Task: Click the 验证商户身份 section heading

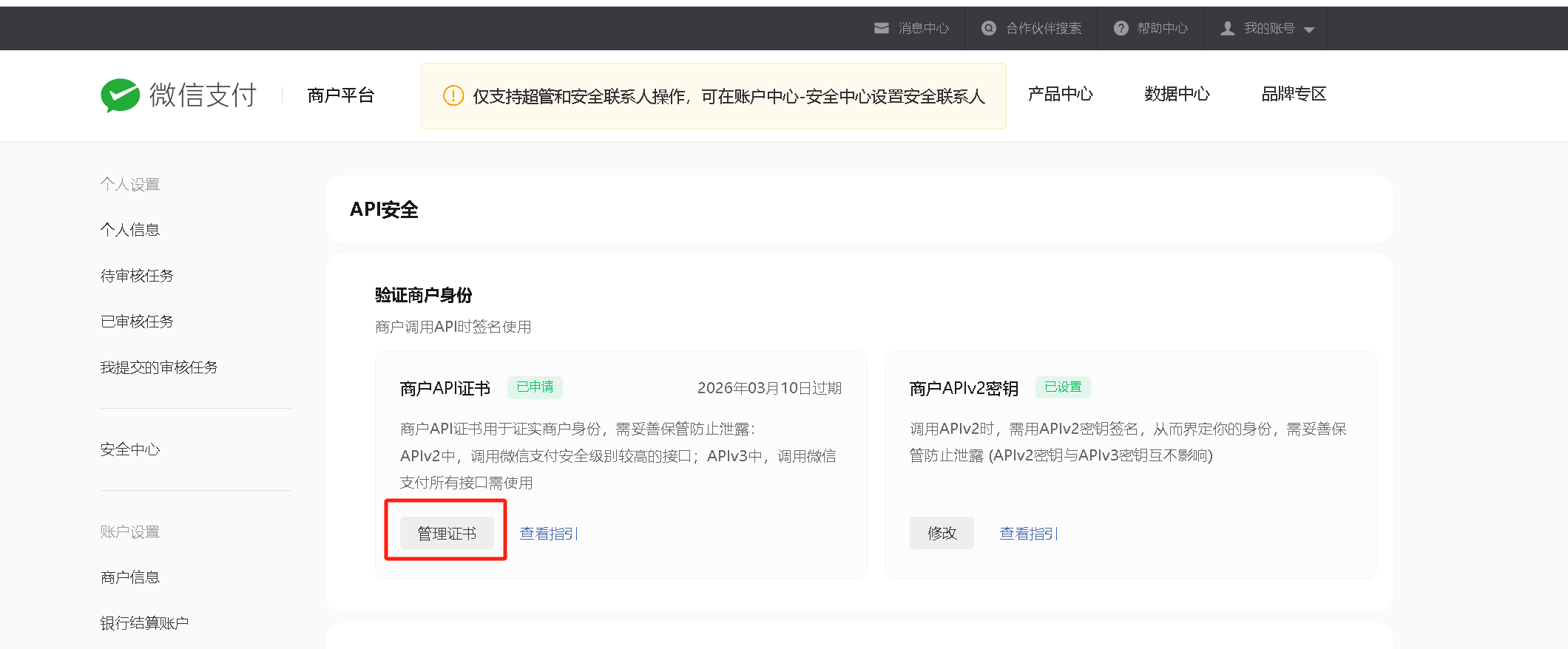Action: point(424,295)
